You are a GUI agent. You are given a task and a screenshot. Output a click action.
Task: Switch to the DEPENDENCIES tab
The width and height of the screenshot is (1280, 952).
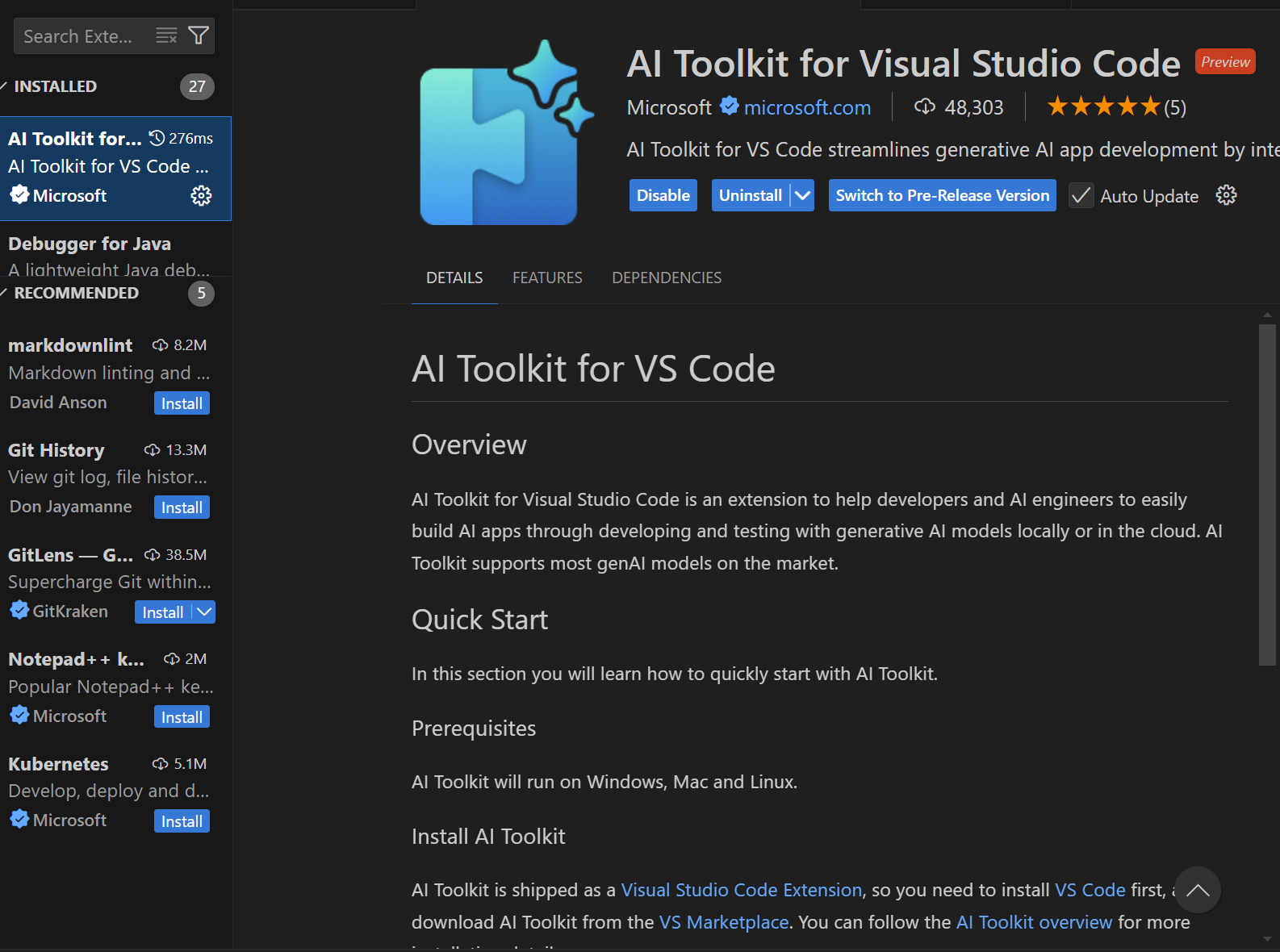pyautogui.click(x=667, y=278)
